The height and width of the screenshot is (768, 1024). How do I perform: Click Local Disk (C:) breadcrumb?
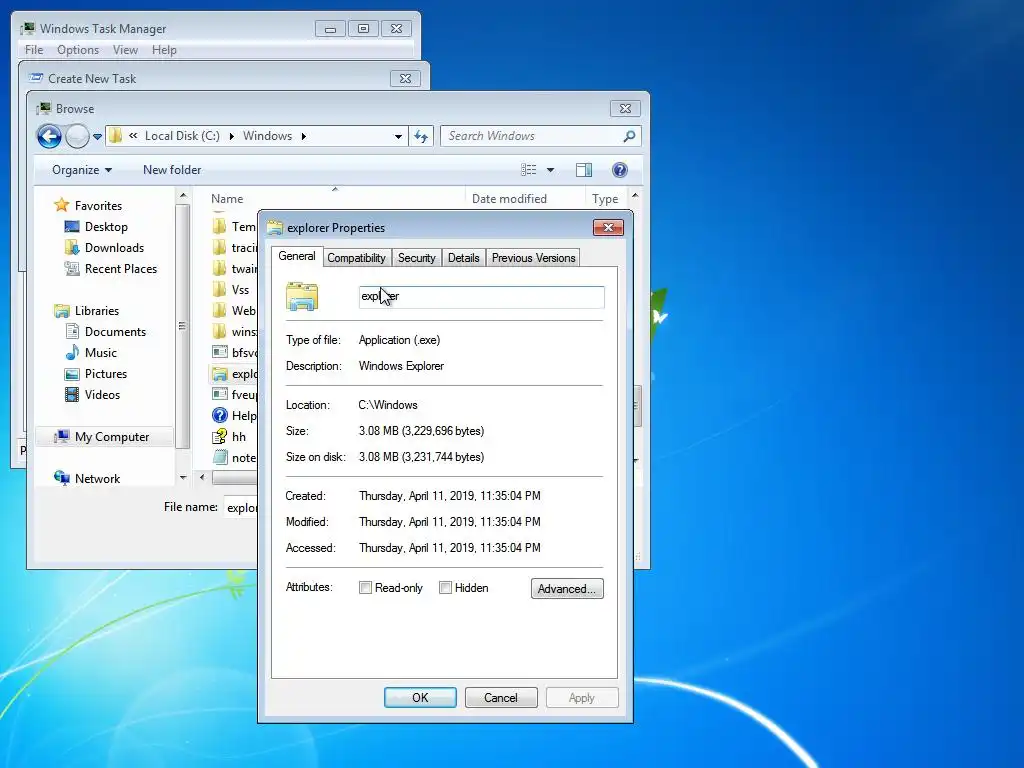pyautogui.click(x=182, y=136)
